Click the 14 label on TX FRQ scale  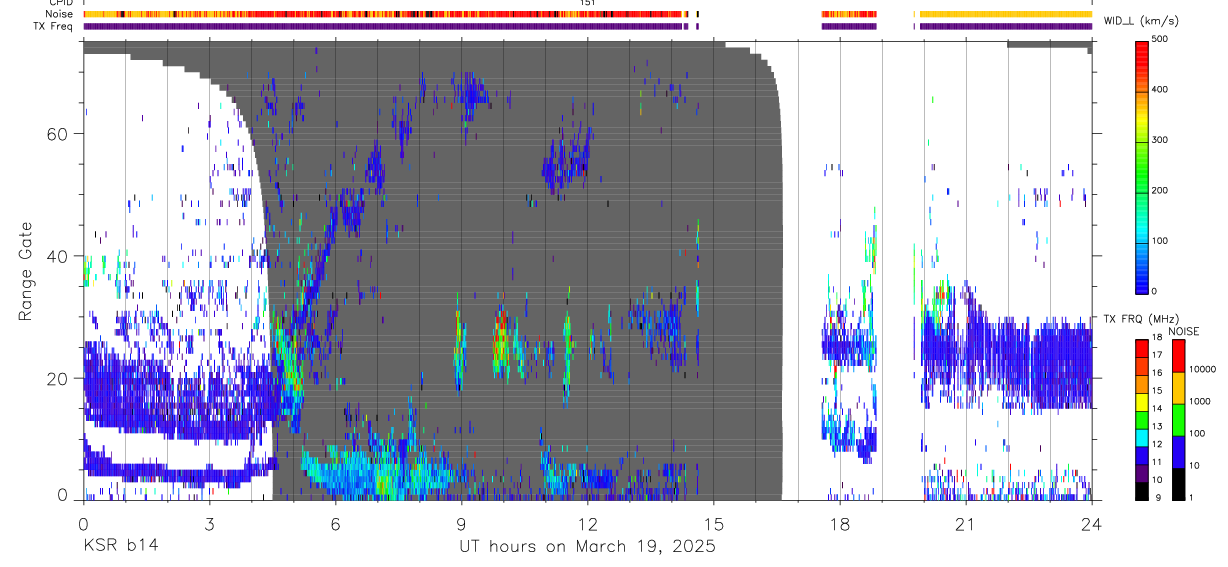1158,410
